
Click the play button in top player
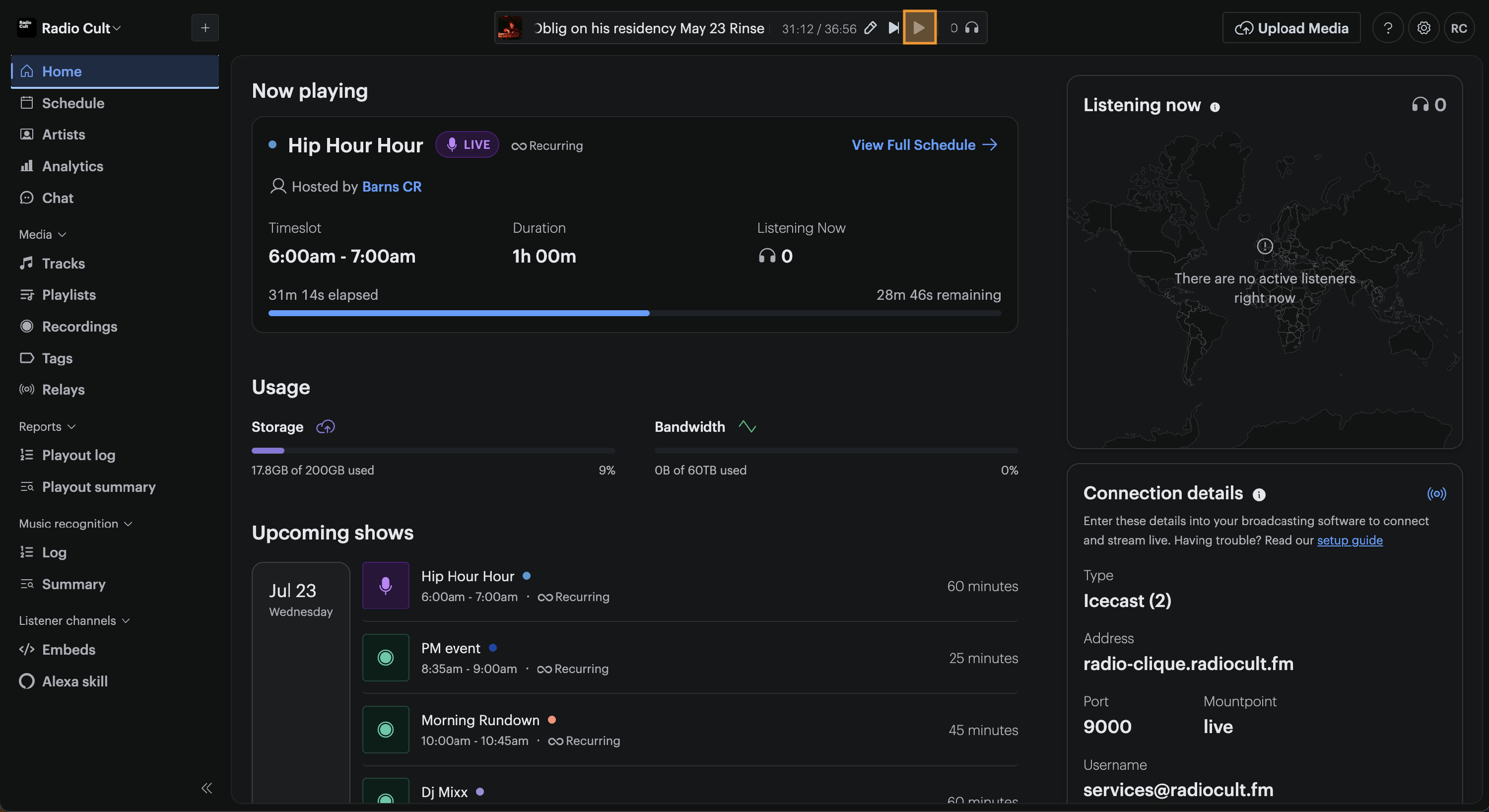tap(919, 27)
